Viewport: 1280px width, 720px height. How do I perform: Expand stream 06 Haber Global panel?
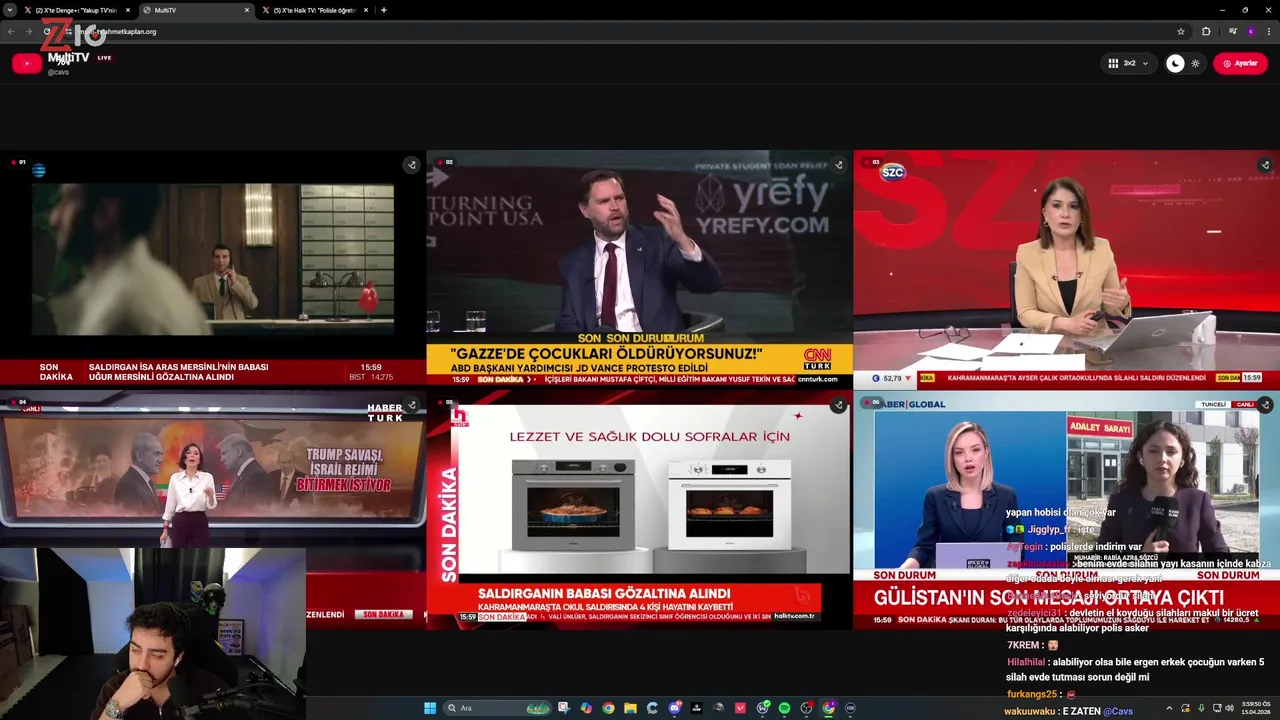point(1265,405)
